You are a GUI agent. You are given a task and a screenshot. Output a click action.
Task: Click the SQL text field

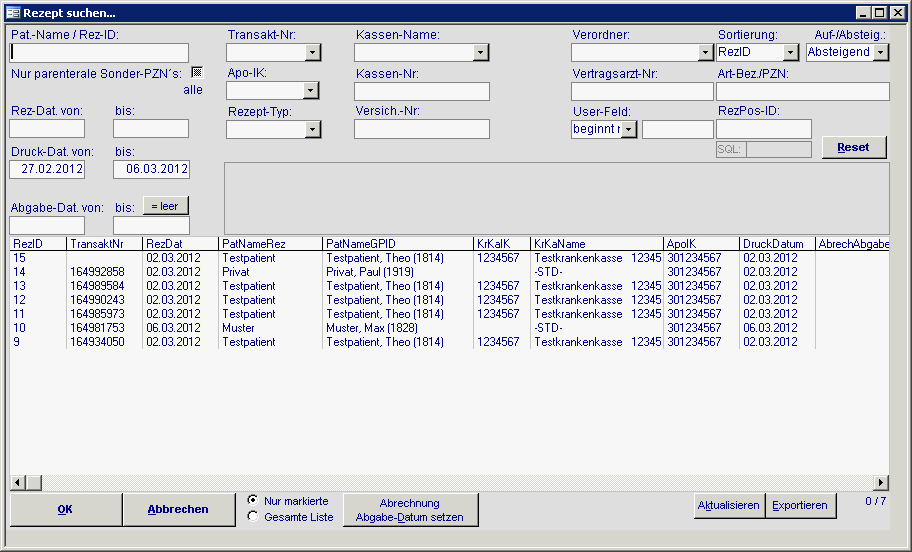[x=779, y=149]
